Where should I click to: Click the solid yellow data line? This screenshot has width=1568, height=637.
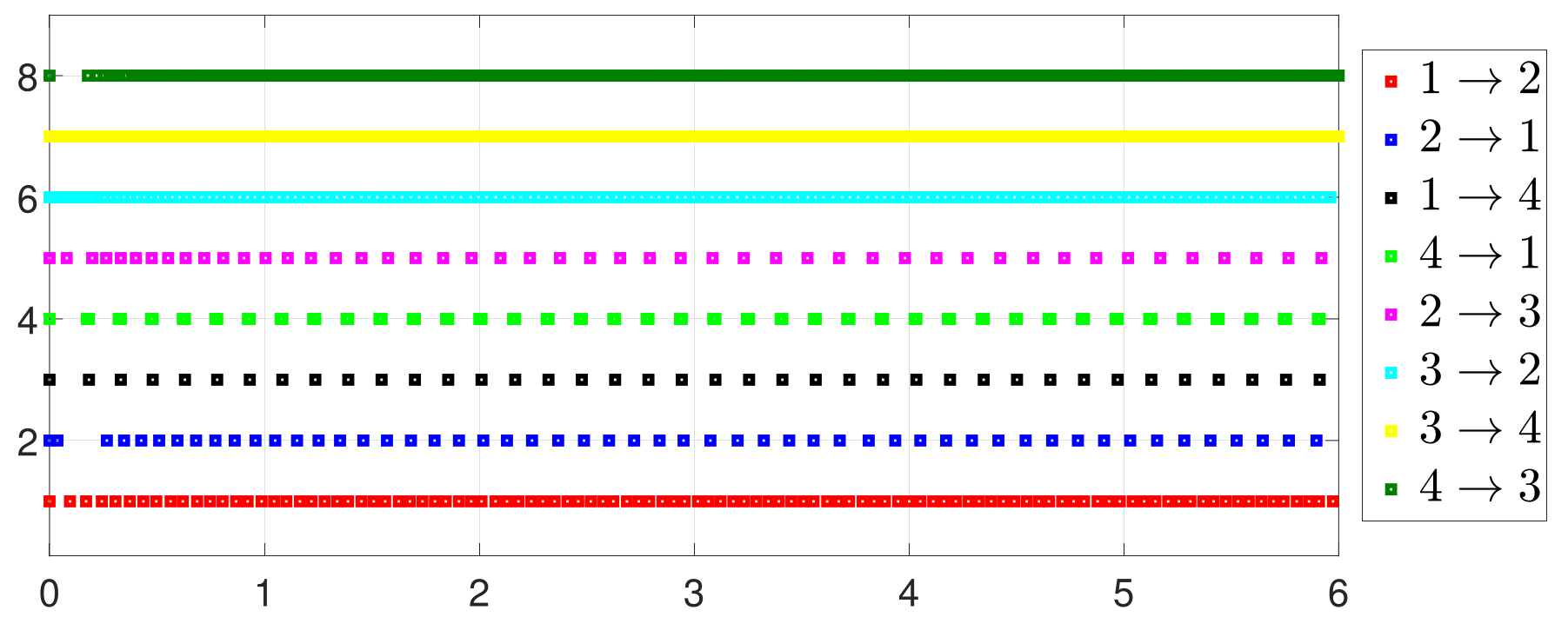click(694, 136)
